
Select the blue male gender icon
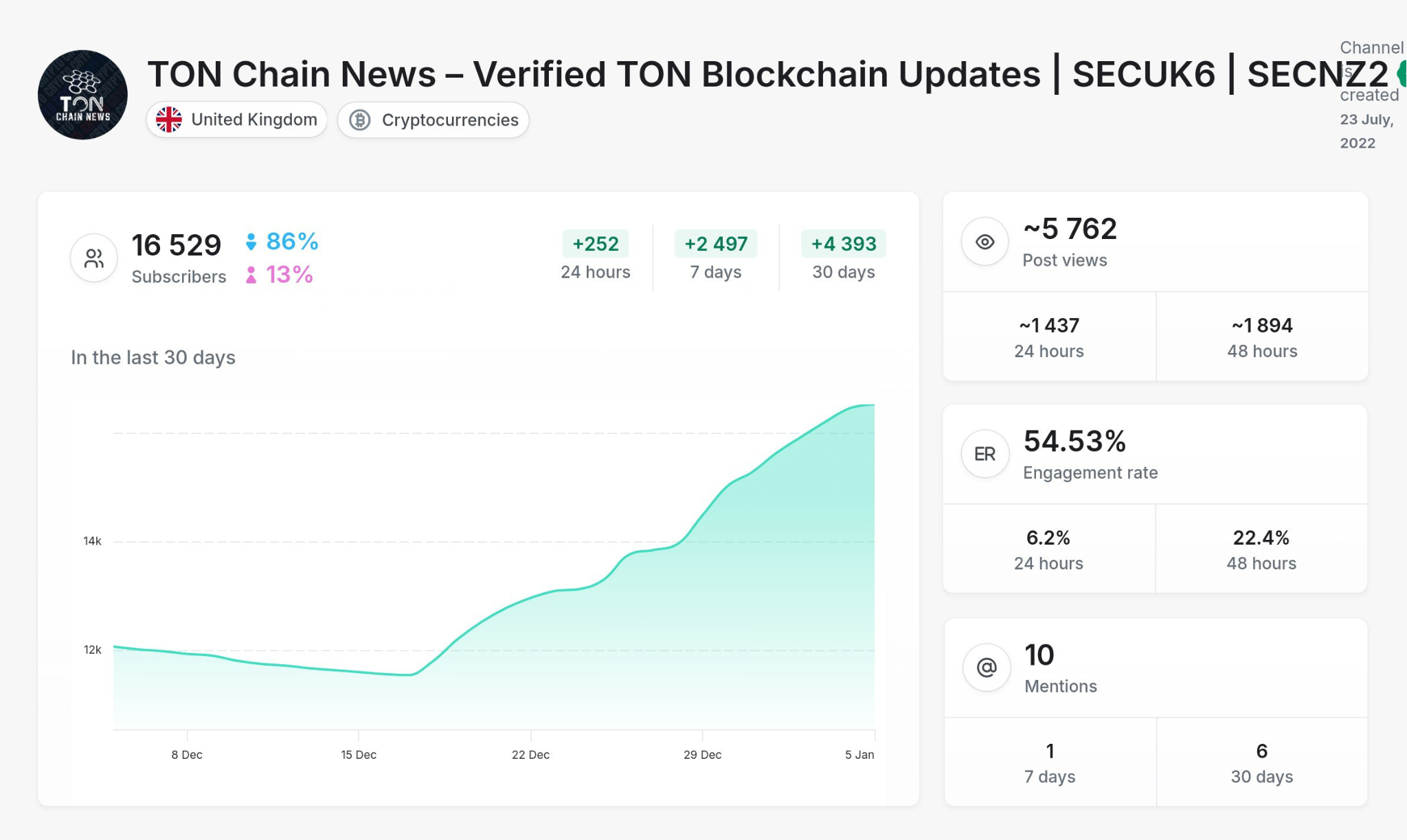[x=251, y=241]
